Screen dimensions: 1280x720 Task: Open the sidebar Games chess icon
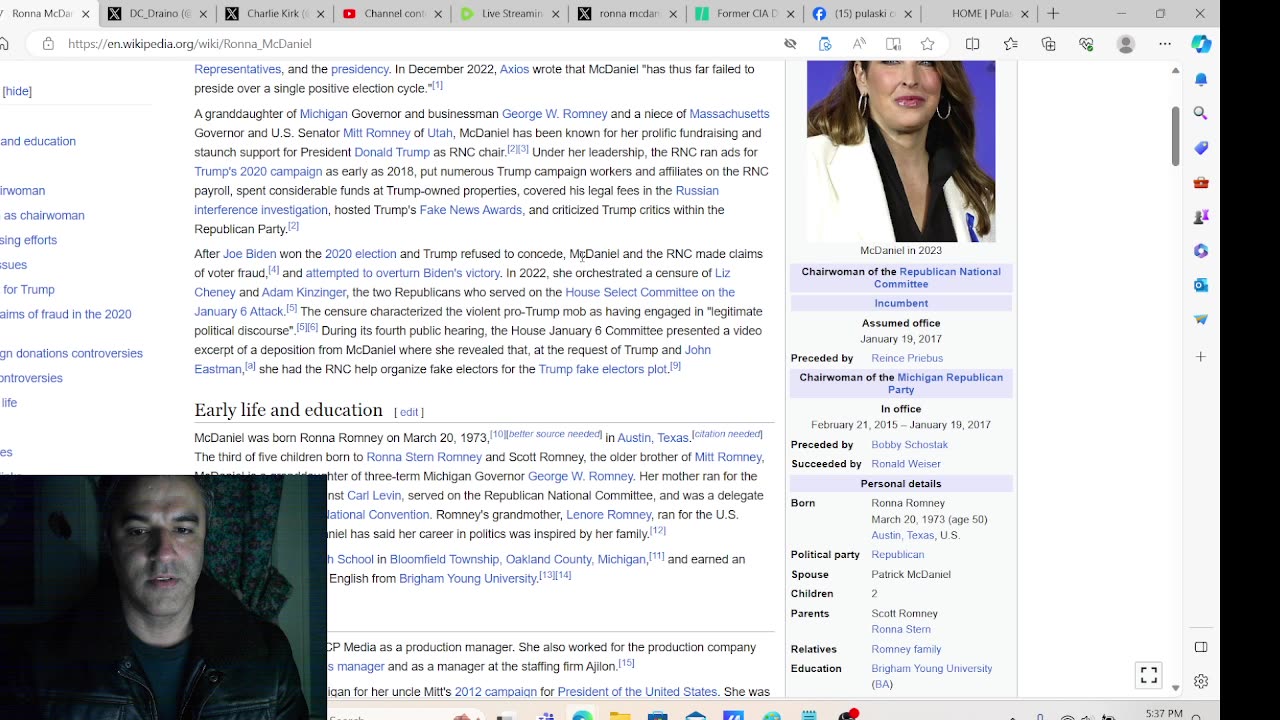(1201, 216)
